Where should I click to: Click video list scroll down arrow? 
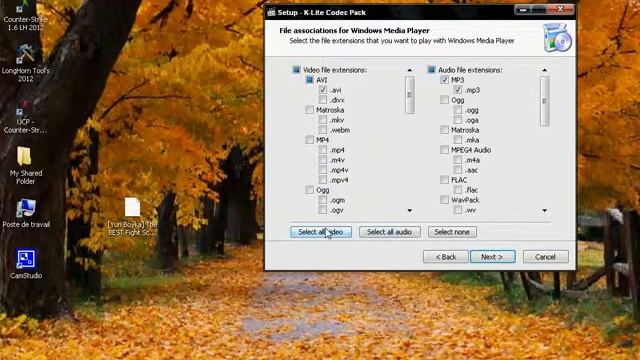click(x=409, y=211)
